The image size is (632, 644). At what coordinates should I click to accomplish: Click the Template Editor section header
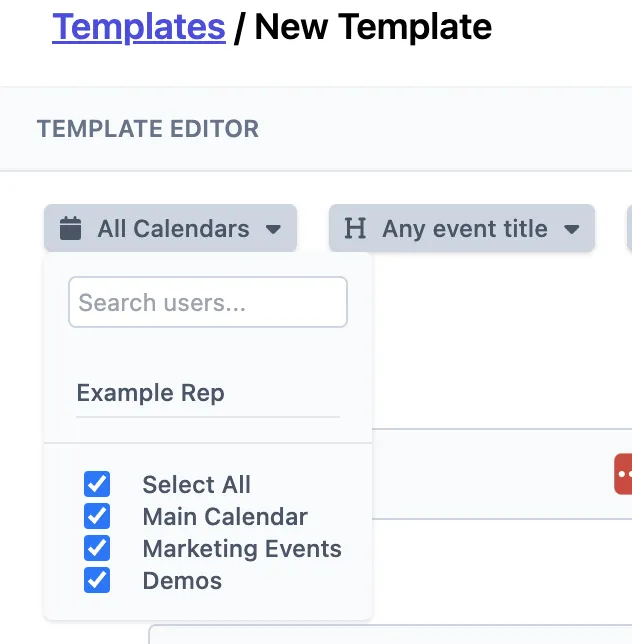pyautogui.click(x=148, y=129)
